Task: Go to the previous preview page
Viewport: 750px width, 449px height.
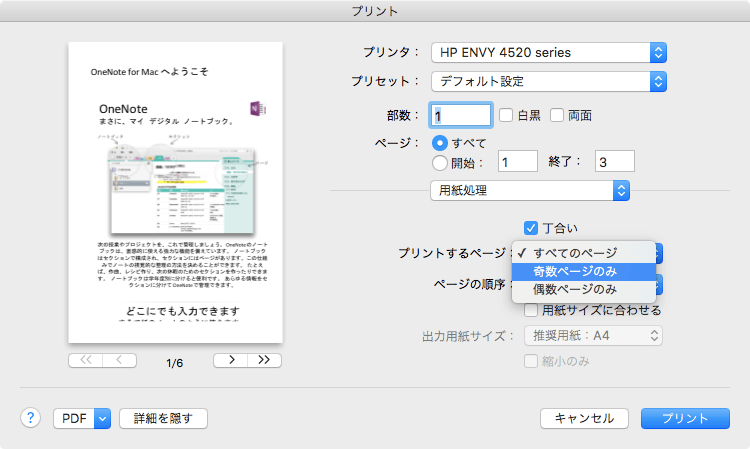Action: [x=120, y=360]
